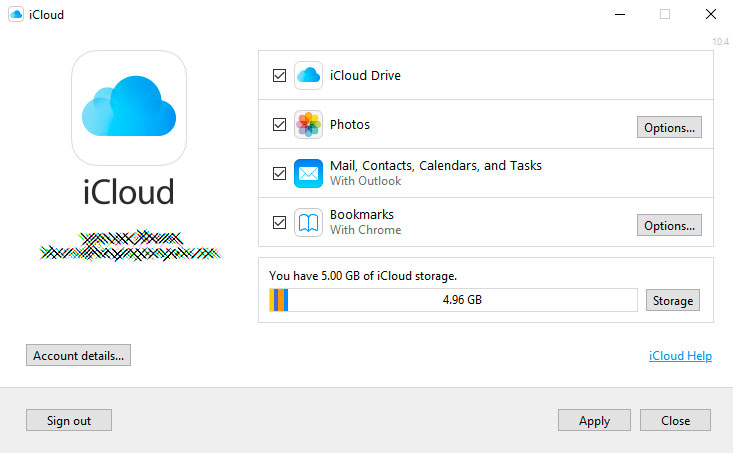Image resolution: width=733 pixels, height=453 pixels.
Task: Click Mail, Contacts, Calendars, and Tasks text
Action: coord(436,165)
